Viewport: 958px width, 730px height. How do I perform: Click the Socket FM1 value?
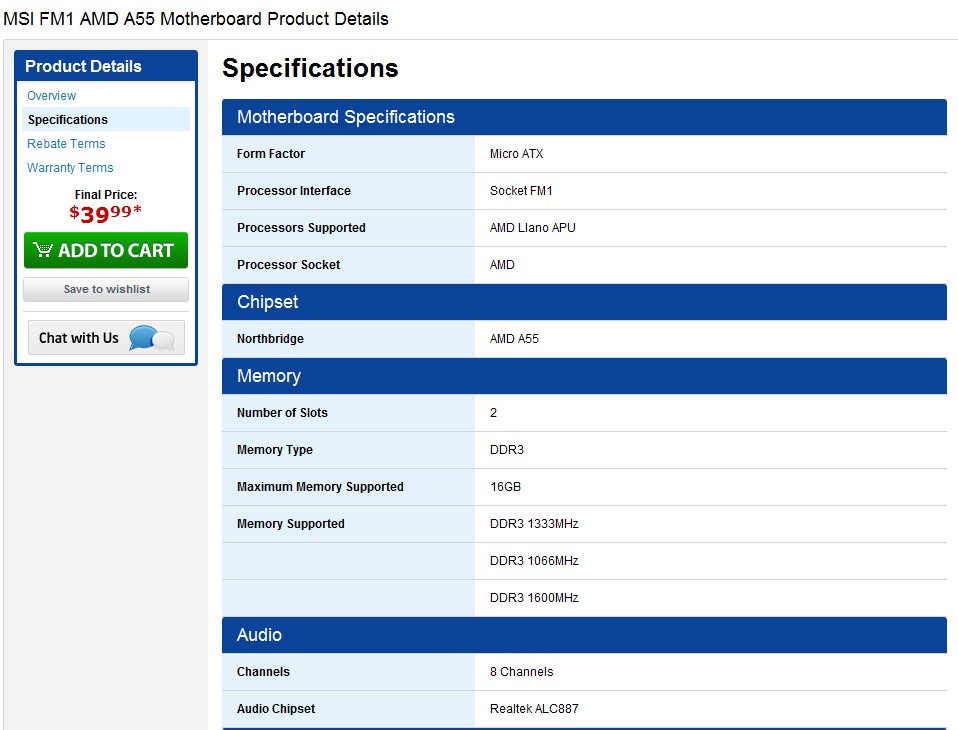(521, 191)
